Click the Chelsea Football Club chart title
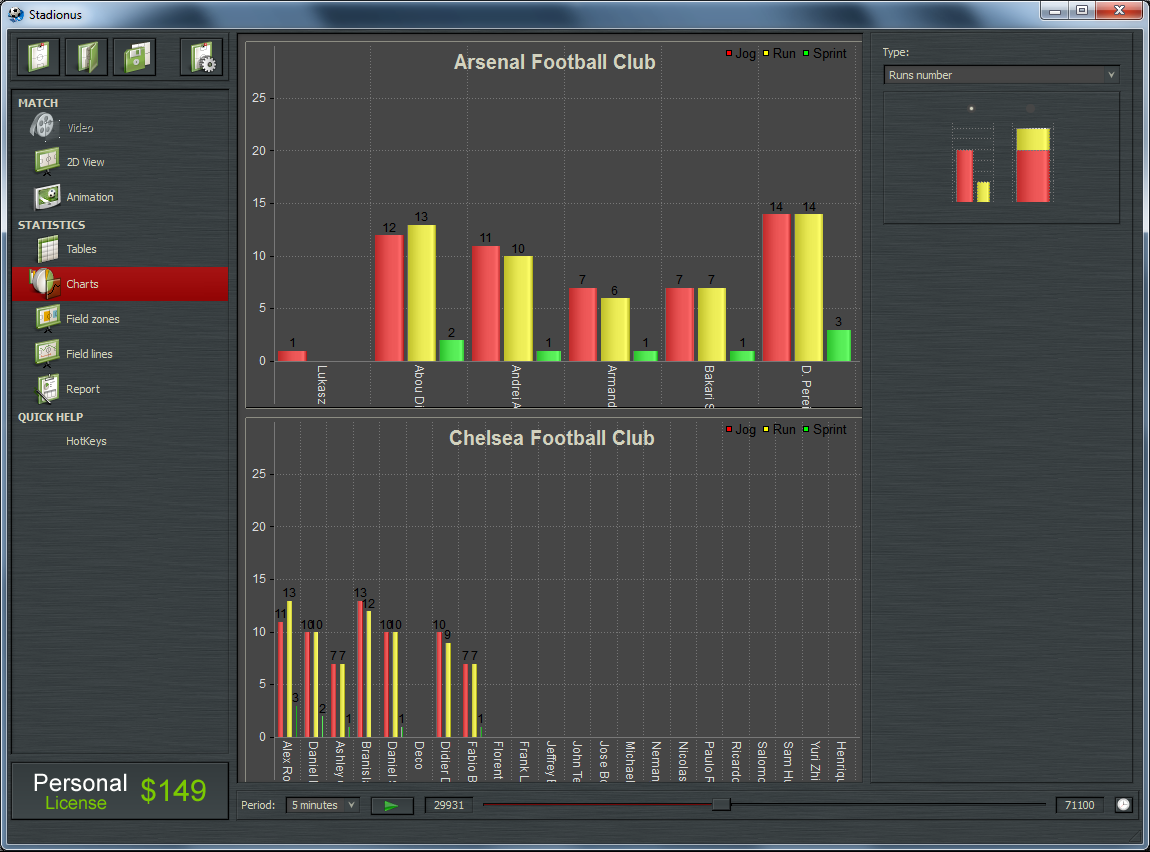The image size is (1150, 852). tap(552, 438)
